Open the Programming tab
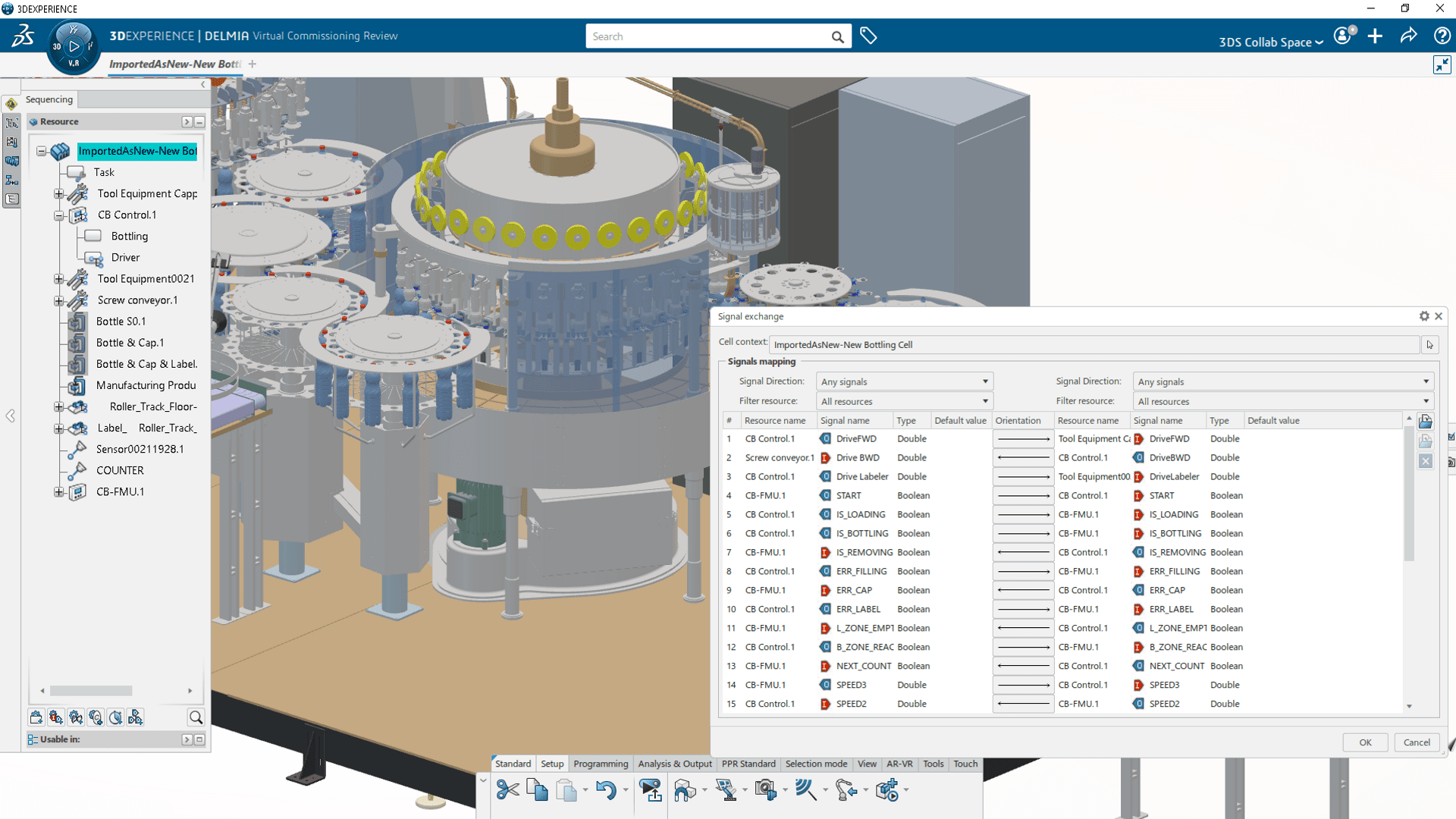Image resolution: width=1456 pixels, height=819 pixels. 600,763
